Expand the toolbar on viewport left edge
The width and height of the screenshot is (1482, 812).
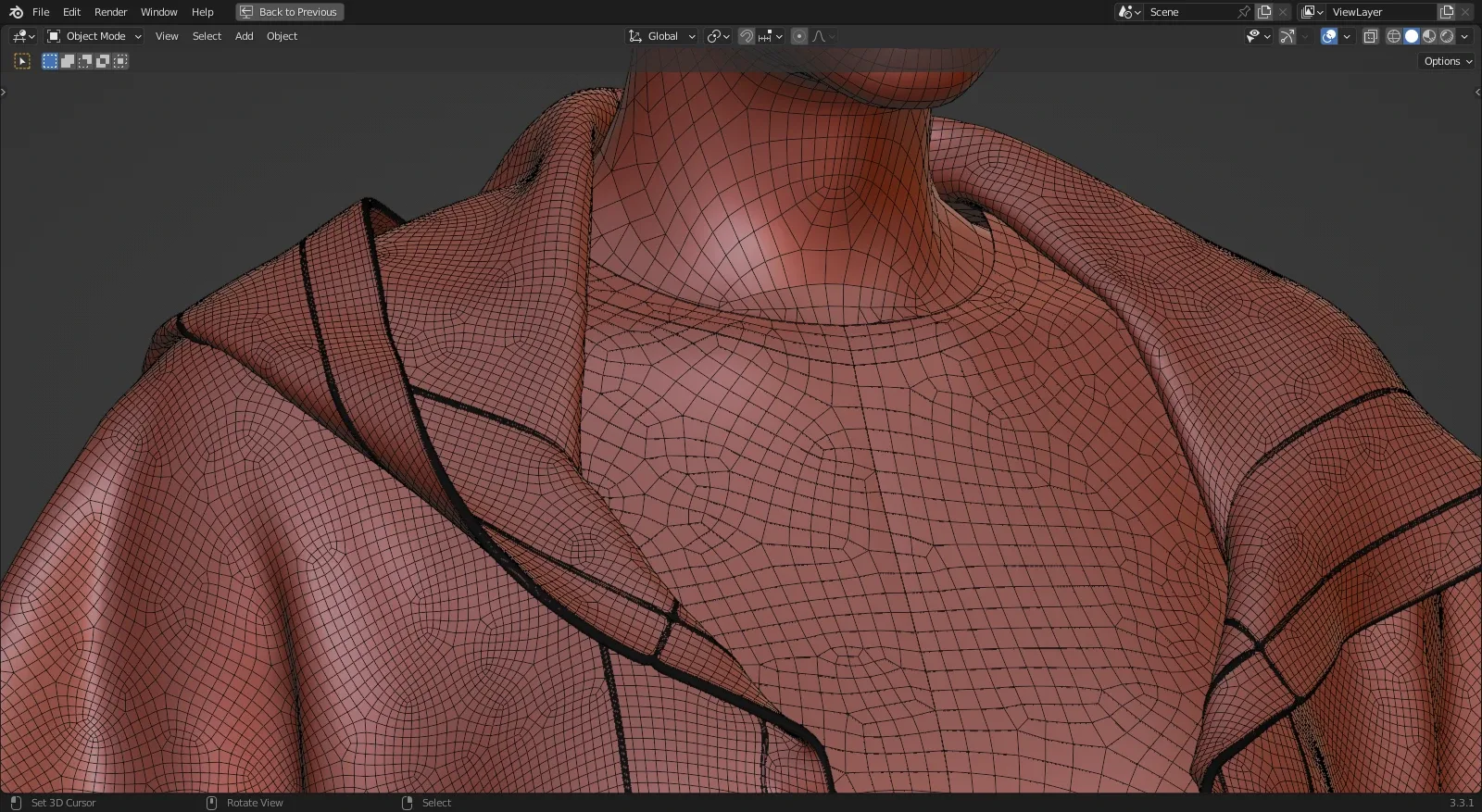pos(4,92)
